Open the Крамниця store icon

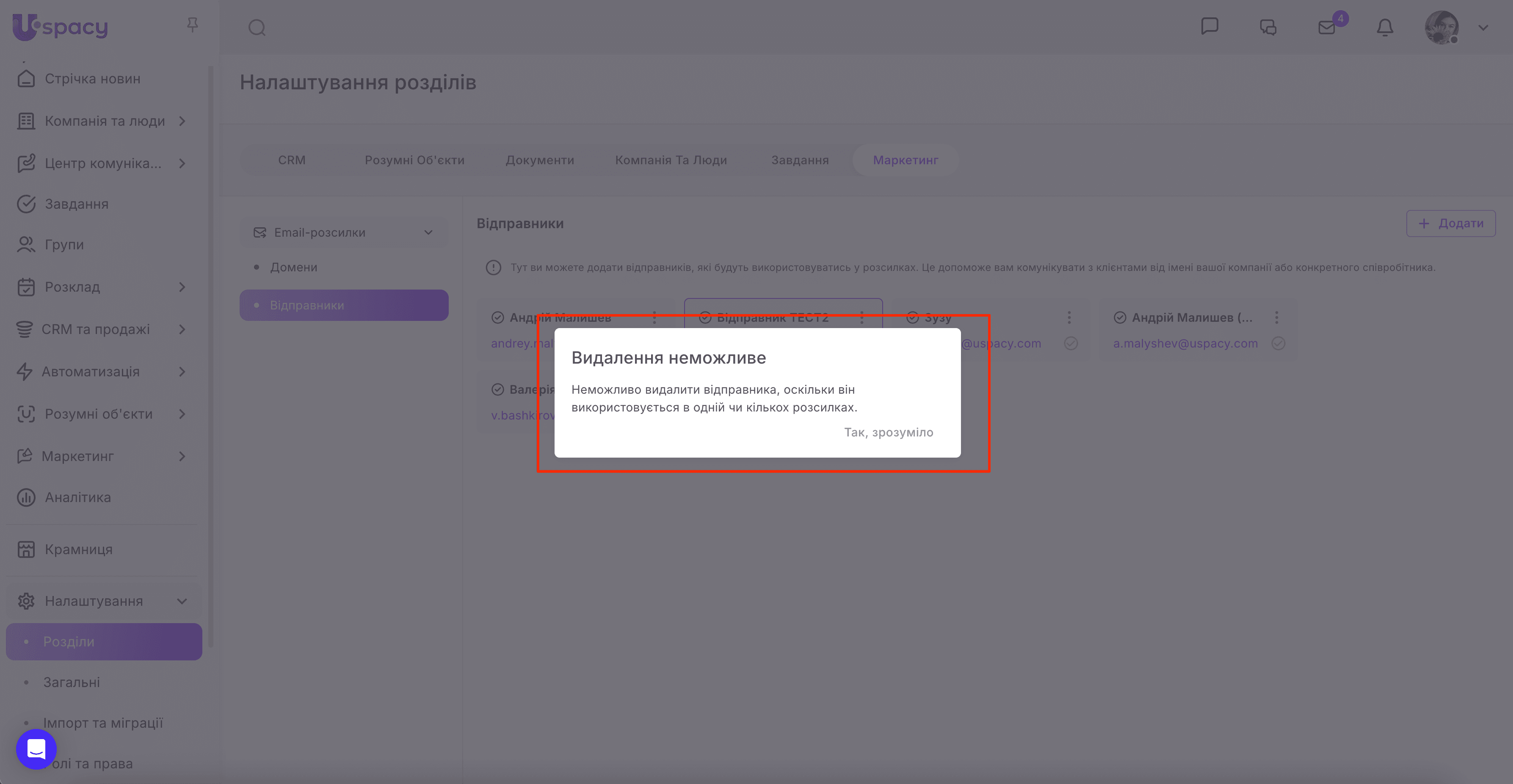[26, 549]
